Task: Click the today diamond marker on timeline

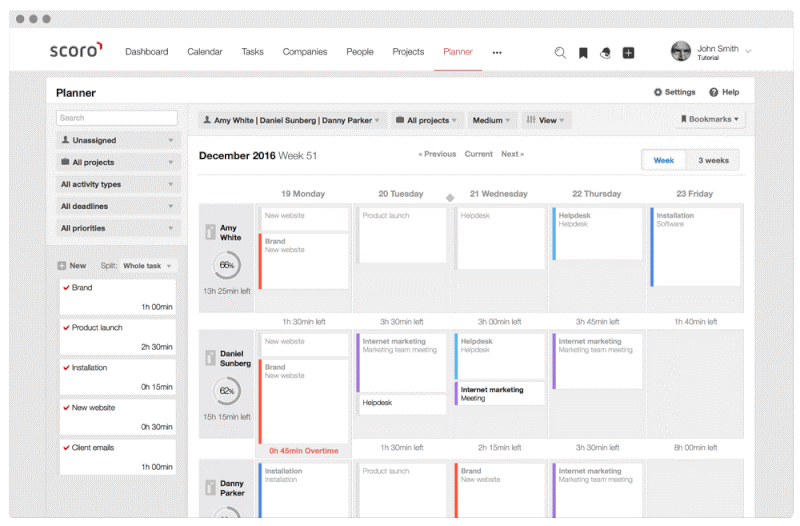Action: (x=449, y=198)
